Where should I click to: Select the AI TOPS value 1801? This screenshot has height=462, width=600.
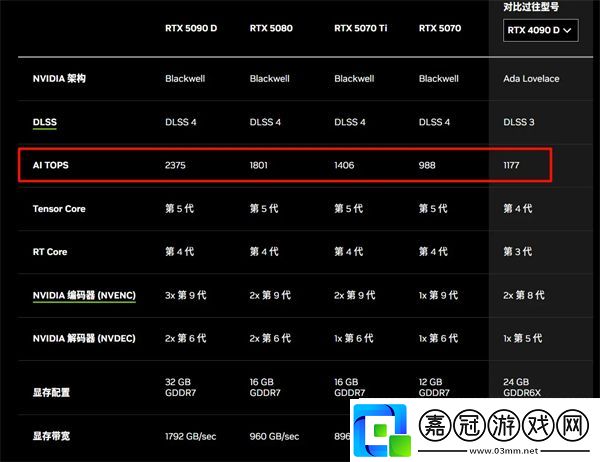(x=259, y=165)
